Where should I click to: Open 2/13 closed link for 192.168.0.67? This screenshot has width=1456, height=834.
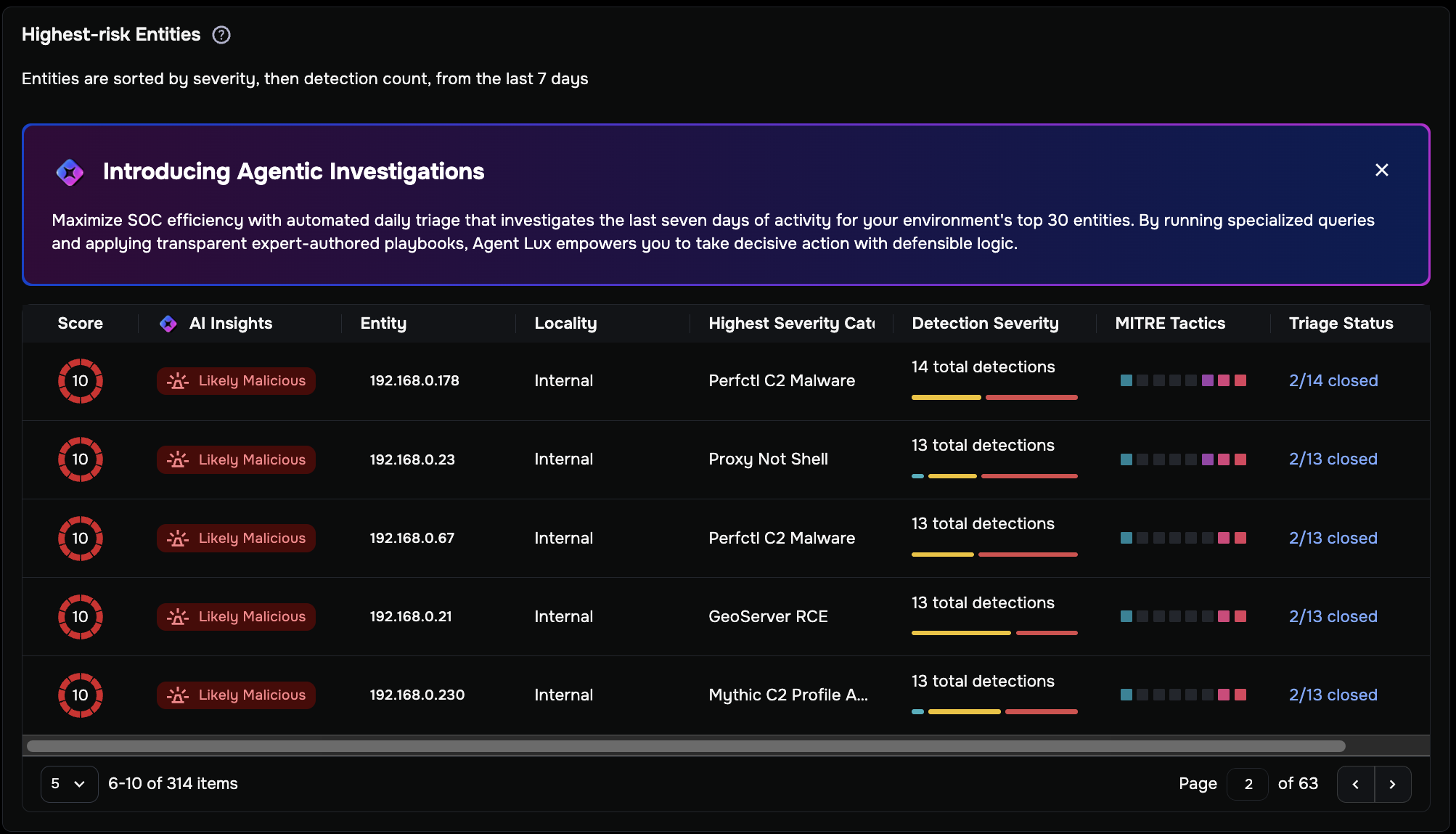pyautogui.click(x=1333, y=538)
